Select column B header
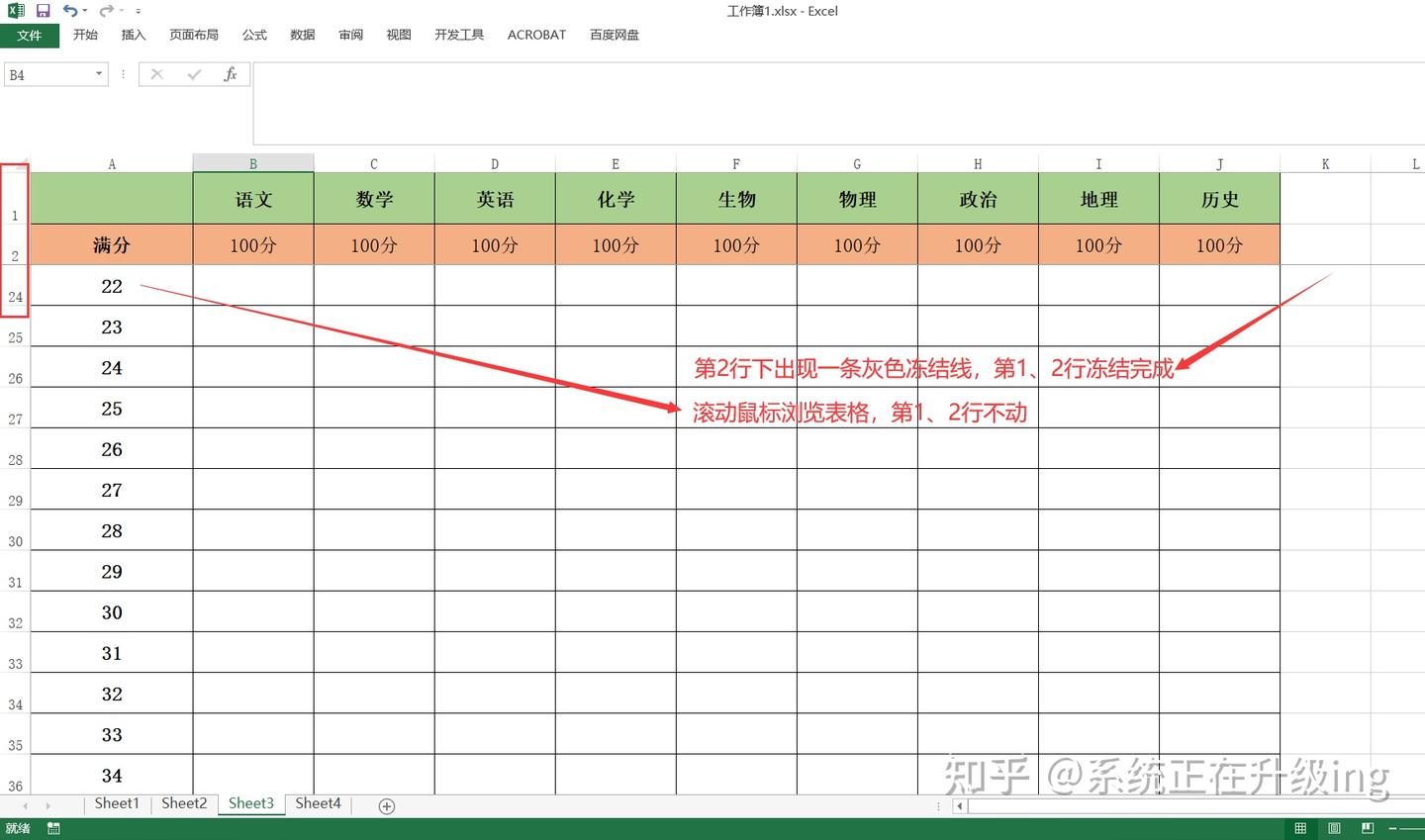Viewport: 1425px width, 840px height. click(x=253, y=163)
